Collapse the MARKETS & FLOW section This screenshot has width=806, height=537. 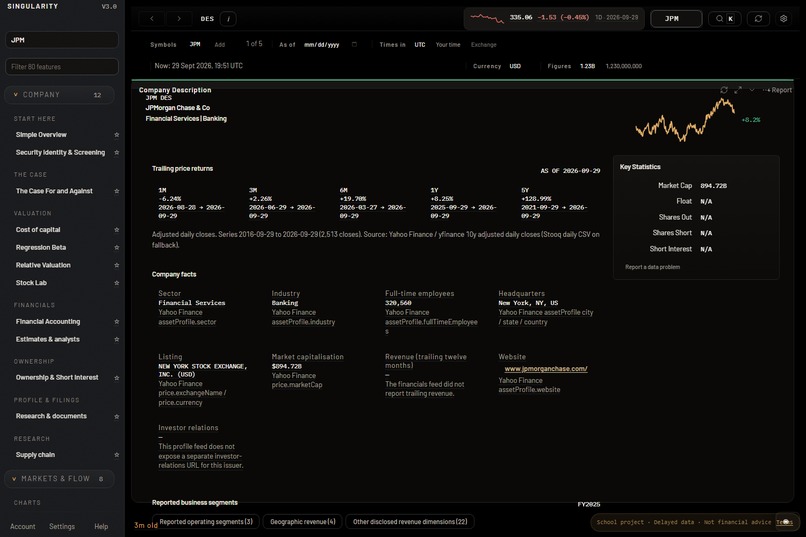pos(59,478)
